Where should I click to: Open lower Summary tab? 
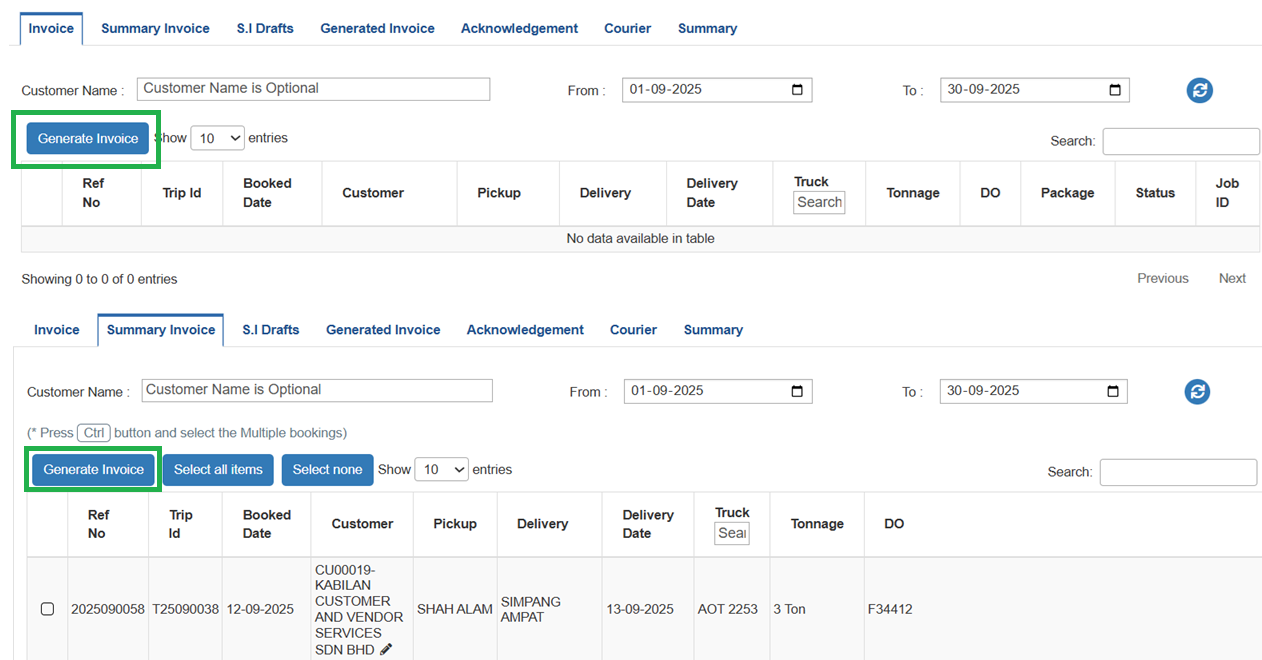coord(713,329)
